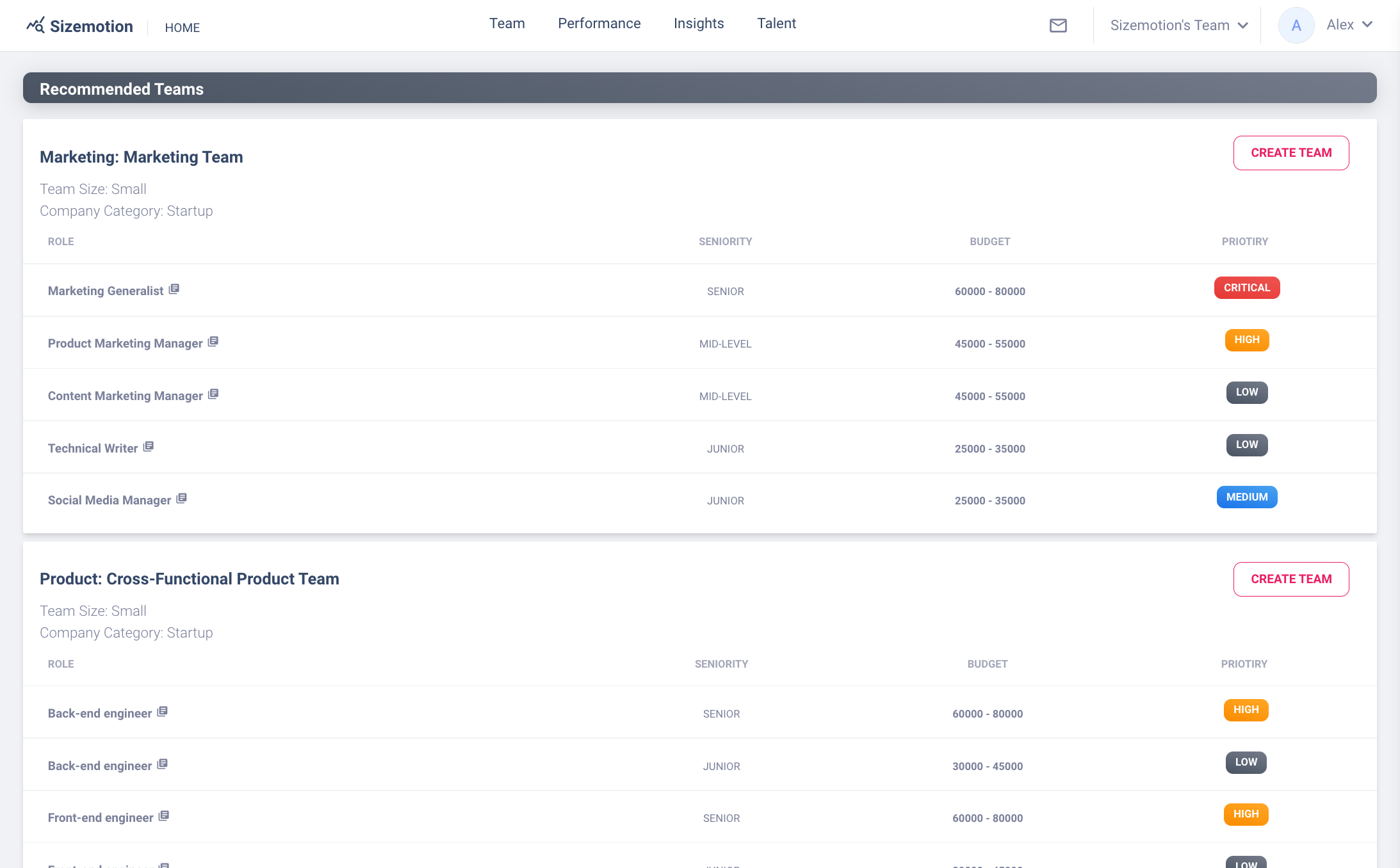Click the red CRITICAL priority badge
This screenshot has height=868, width=1400.
coord(1246,288)
